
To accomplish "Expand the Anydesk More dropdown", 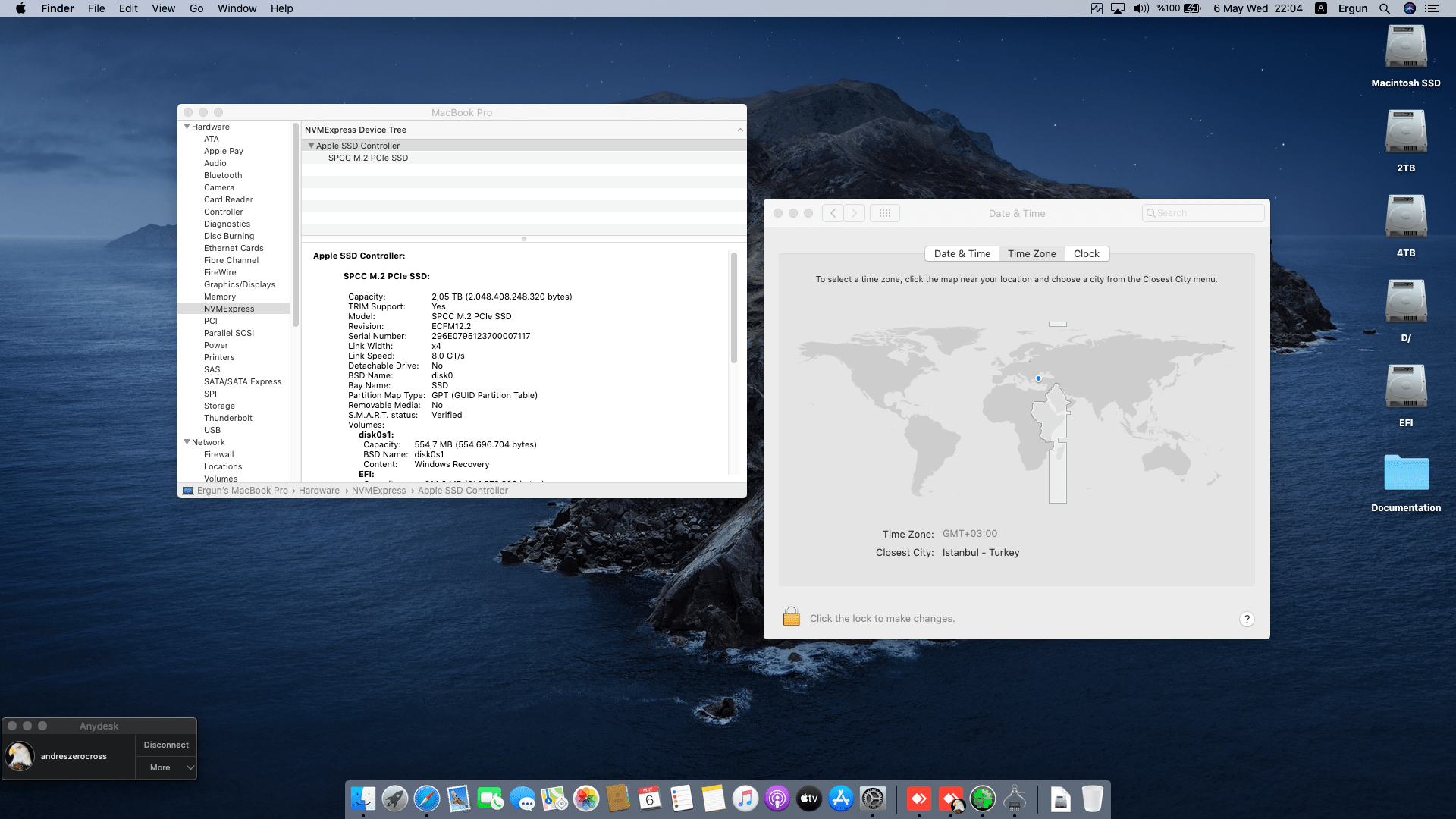I will 166,767.
